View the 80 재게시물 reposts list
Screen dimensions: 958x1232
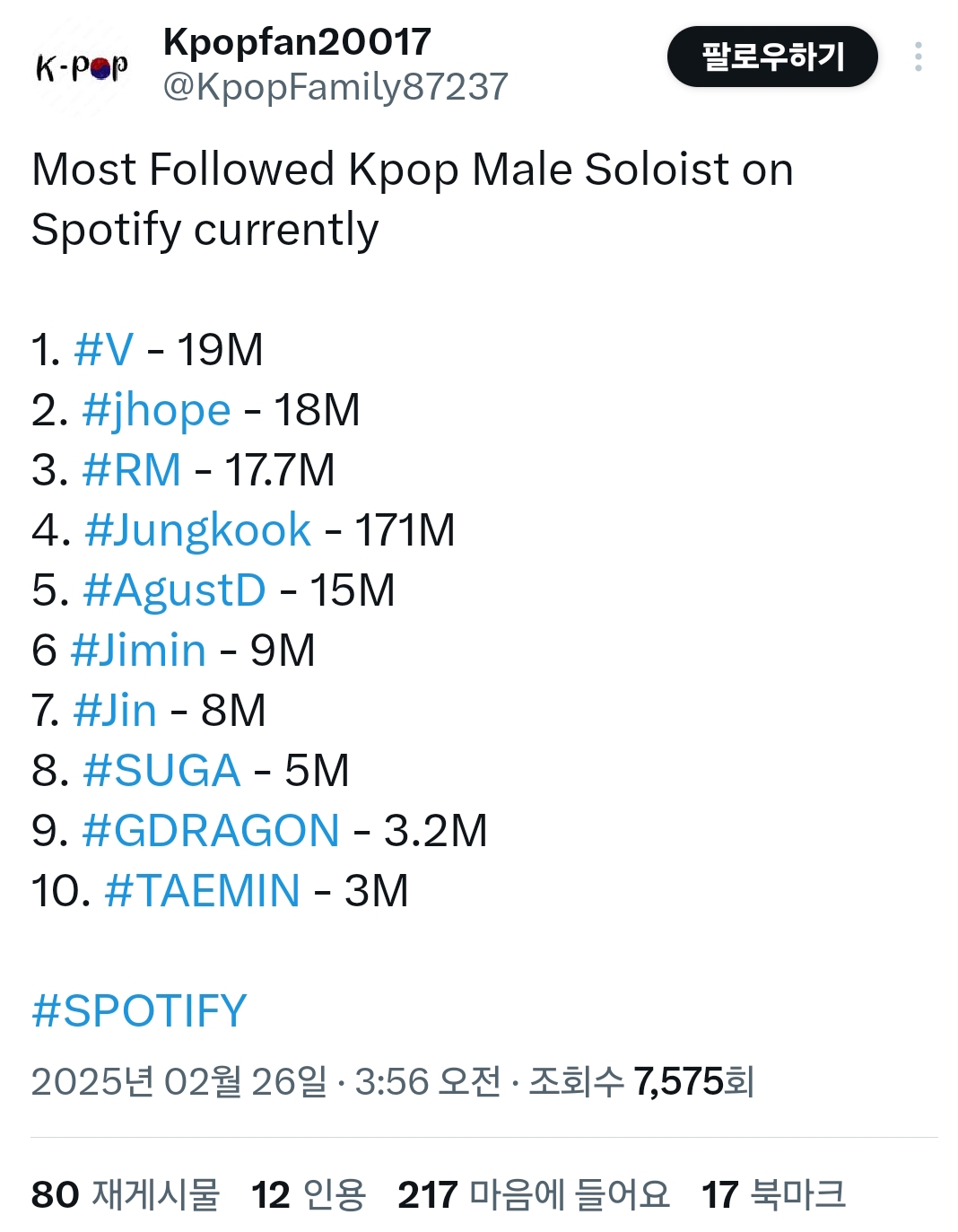[x=126, y=1195]
